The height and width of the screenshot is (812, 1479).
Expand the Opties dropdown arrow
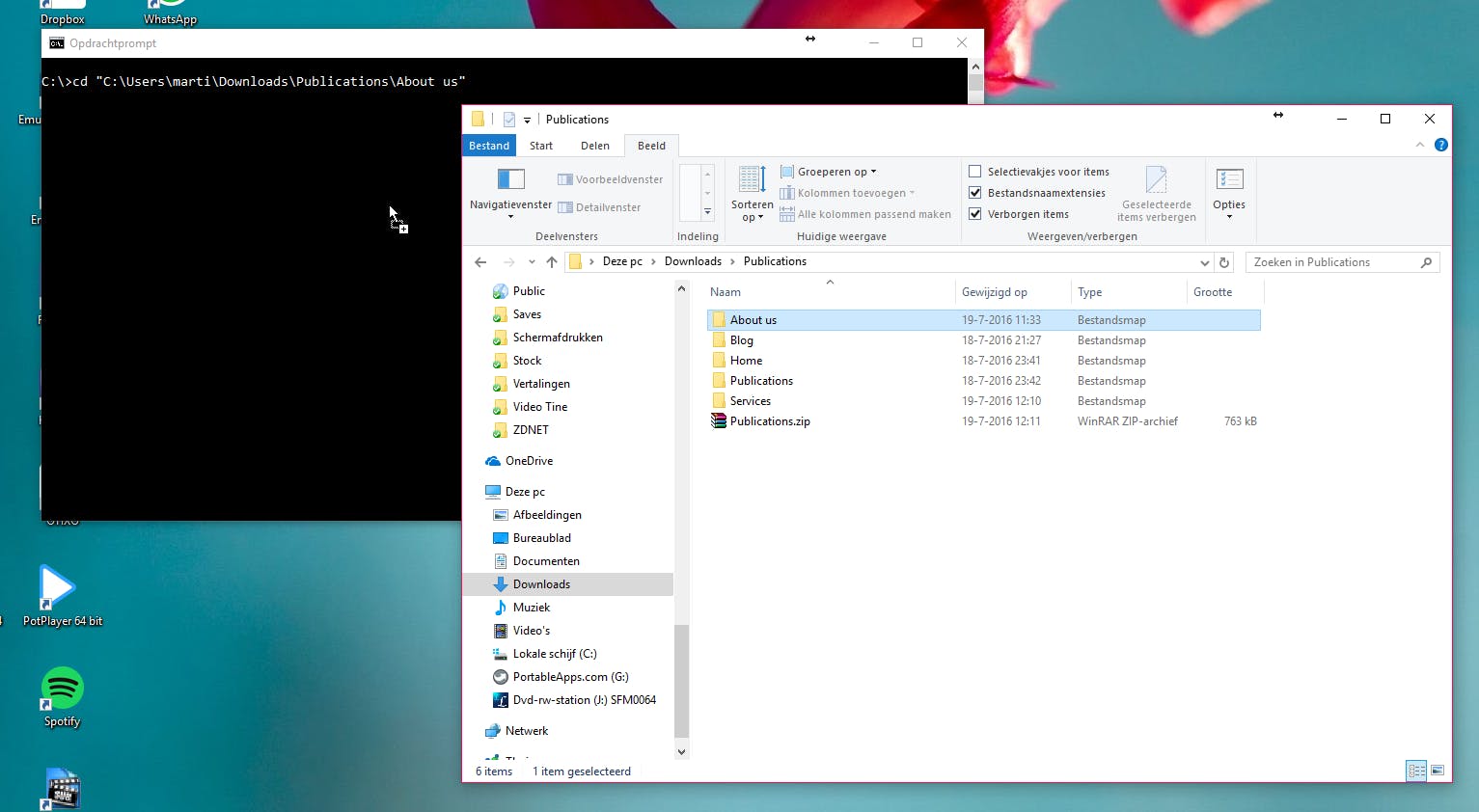pyautogui.click(x=1229, y=214)
